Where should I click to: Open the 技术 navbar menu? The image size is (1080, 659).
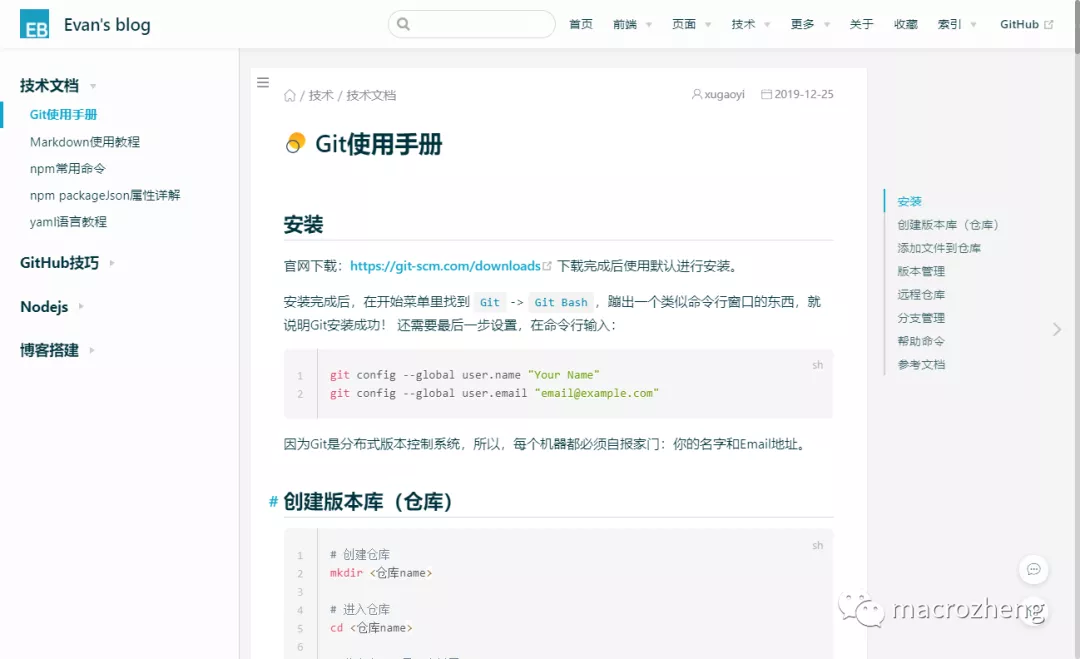(x=743, y=24)
